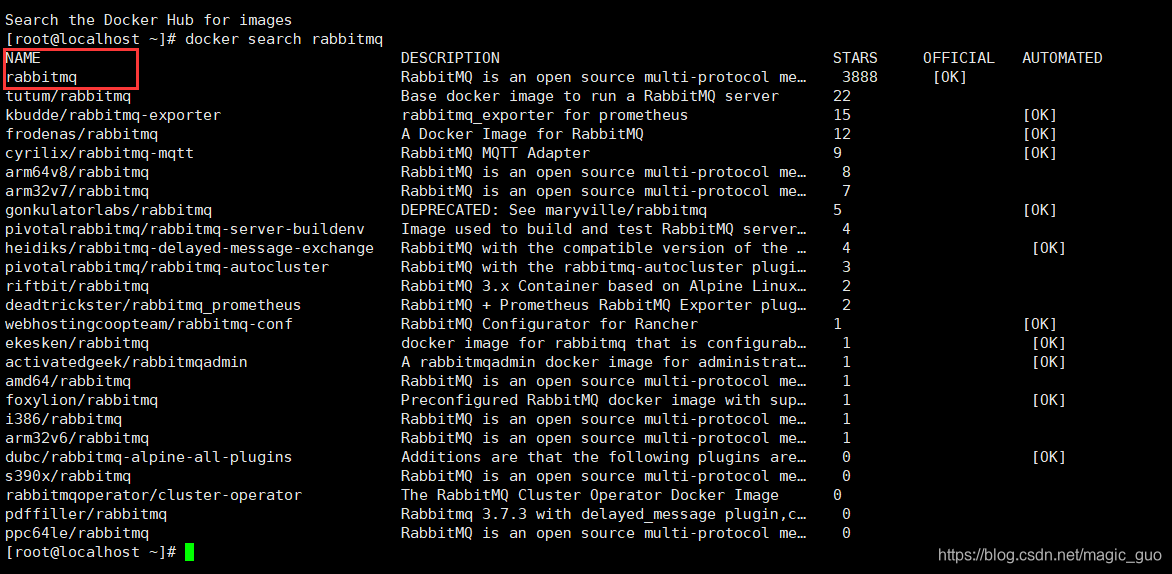Click automated [OK] in cyrilix/rabbitmq-mqtt row
Screen dimensions: 1172x574
1039,153
